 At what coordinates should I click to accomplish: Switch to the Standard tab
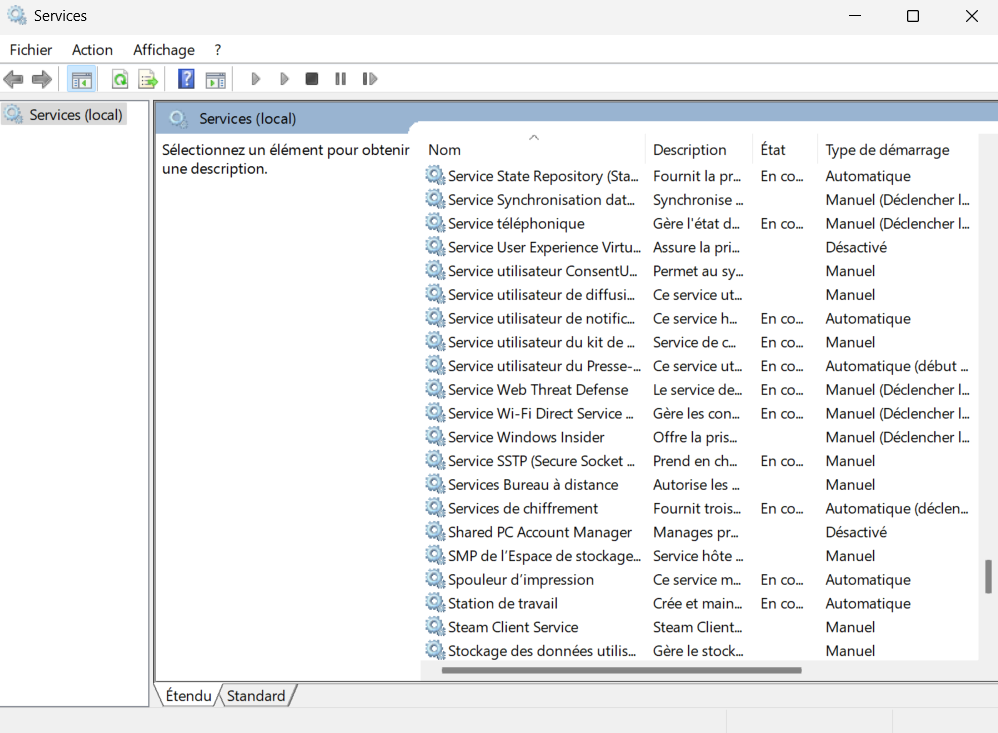pos(256,695)
